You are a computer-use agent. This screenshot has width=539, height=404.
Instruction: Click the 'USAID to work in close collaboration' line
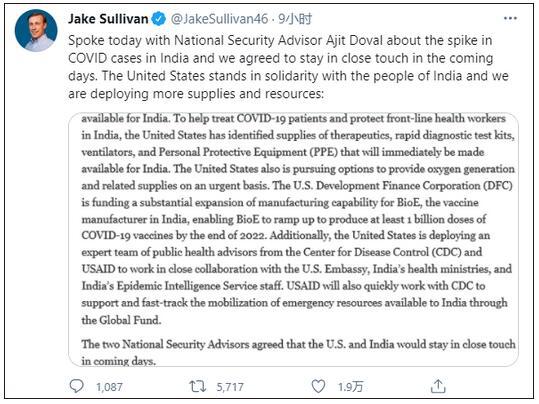[x=297, y=269]
